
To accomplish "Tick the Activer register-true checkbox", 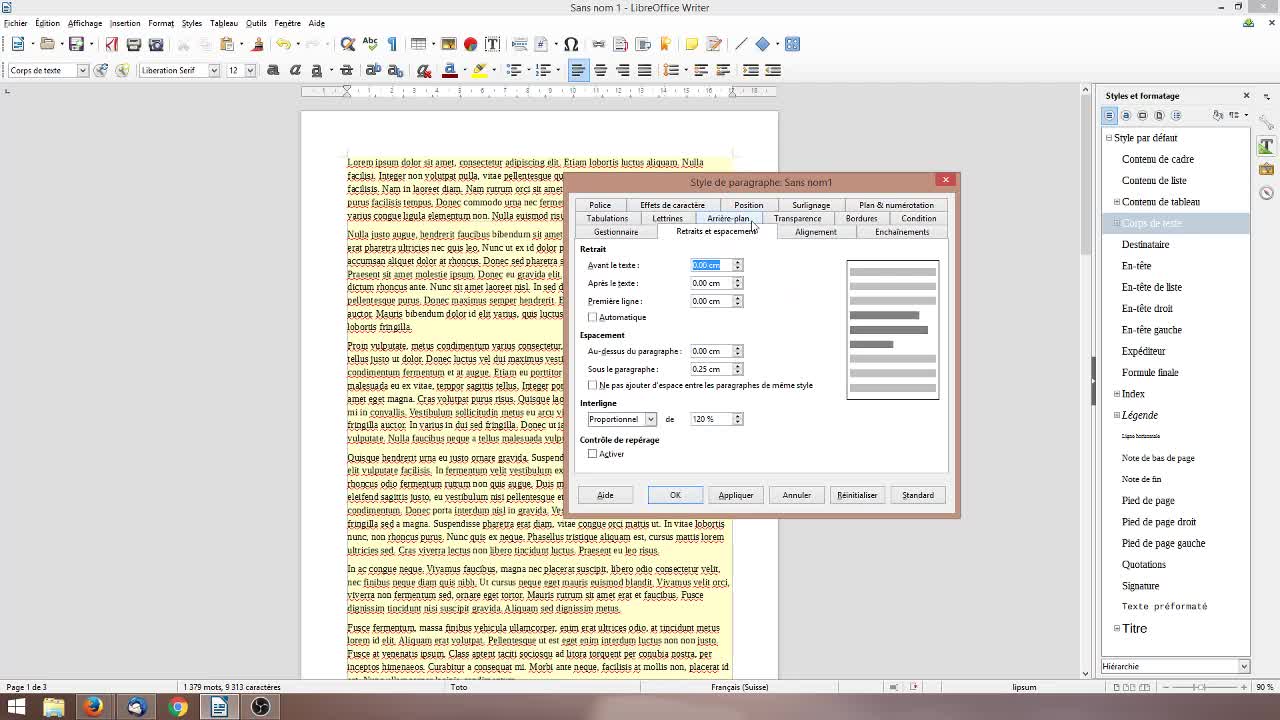I will [593, 454].
